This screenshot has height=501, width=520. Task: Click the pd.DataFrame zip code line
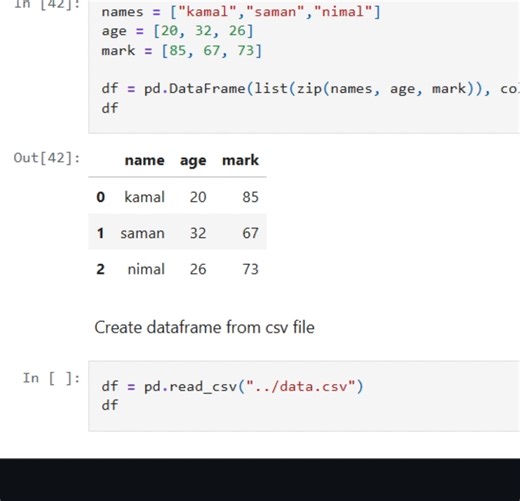(x=310, y=89)
